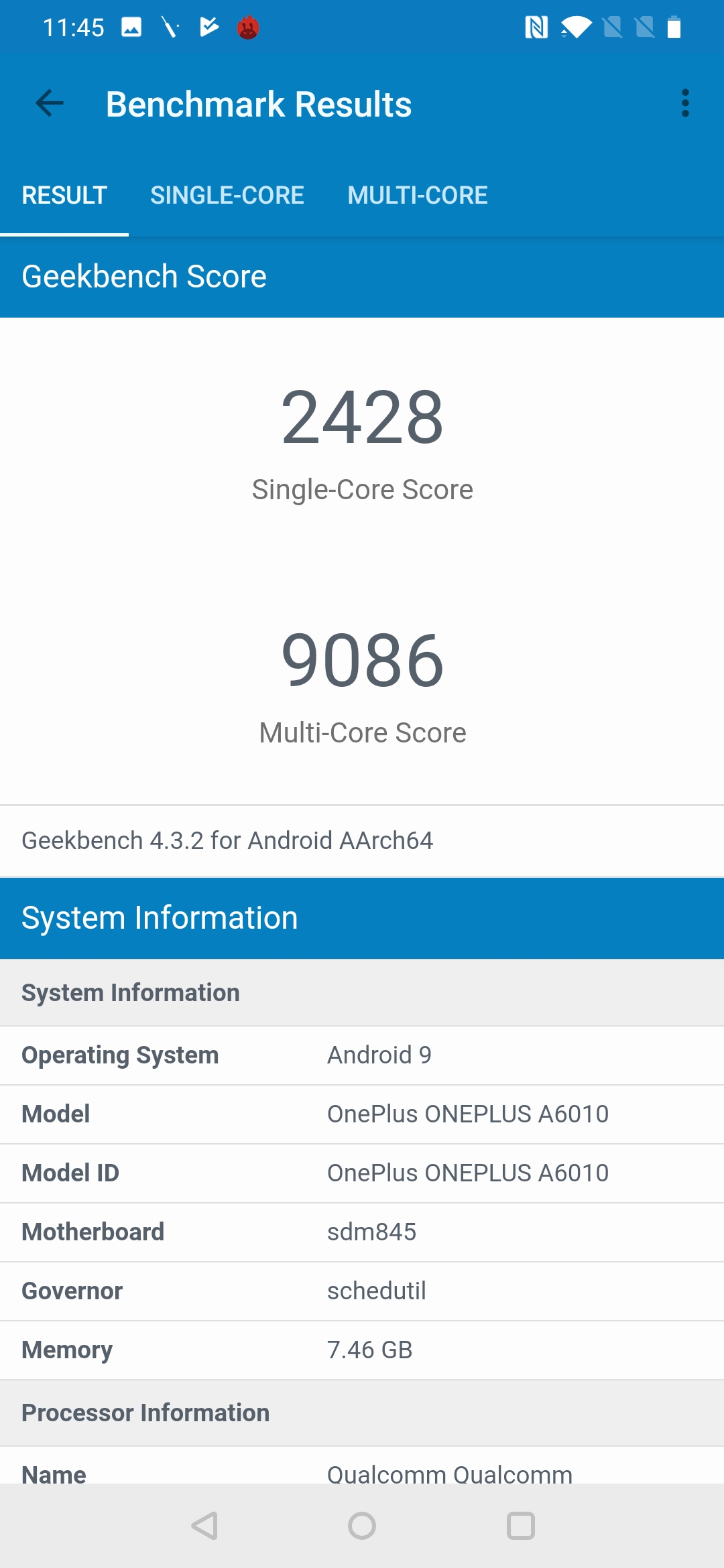The width and height of the screenshot is (724, 1568).
Task: Tap the schedutil governor value
Action: tap(377, 1291)
